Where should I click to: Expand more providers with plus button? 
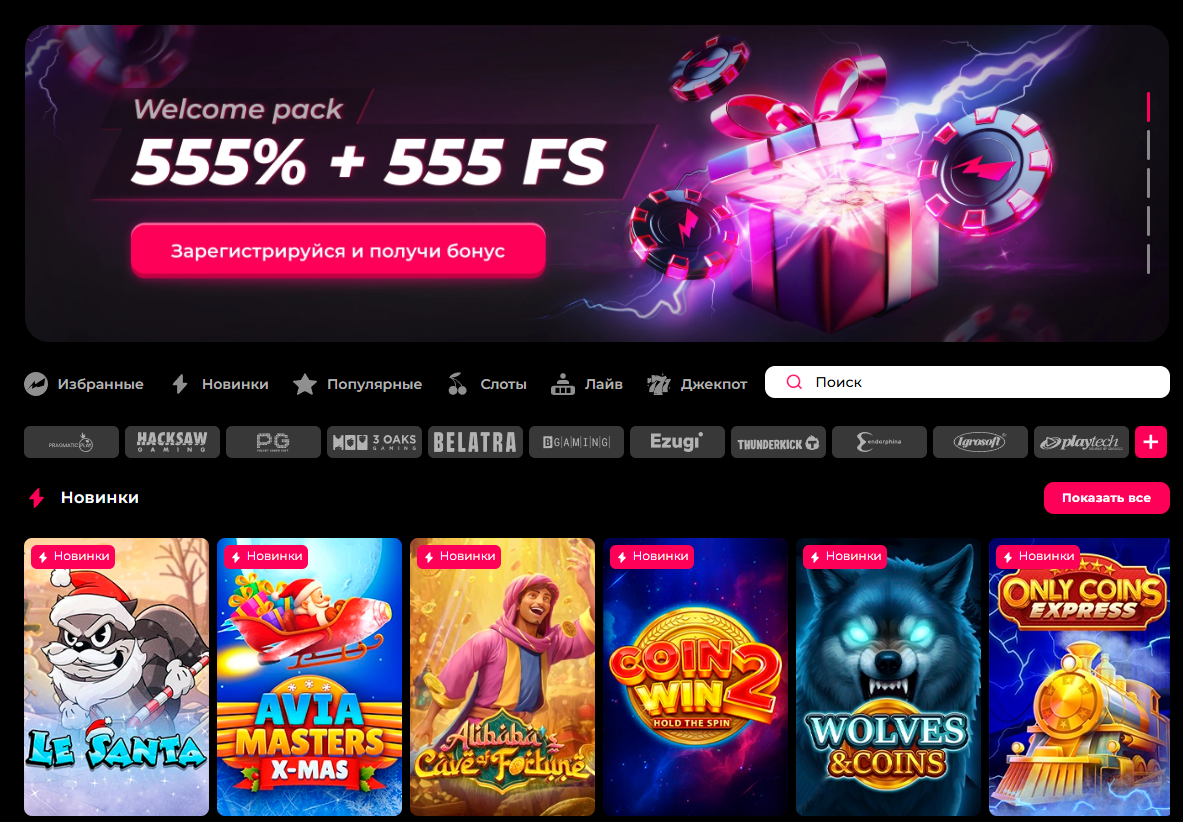1151,442
